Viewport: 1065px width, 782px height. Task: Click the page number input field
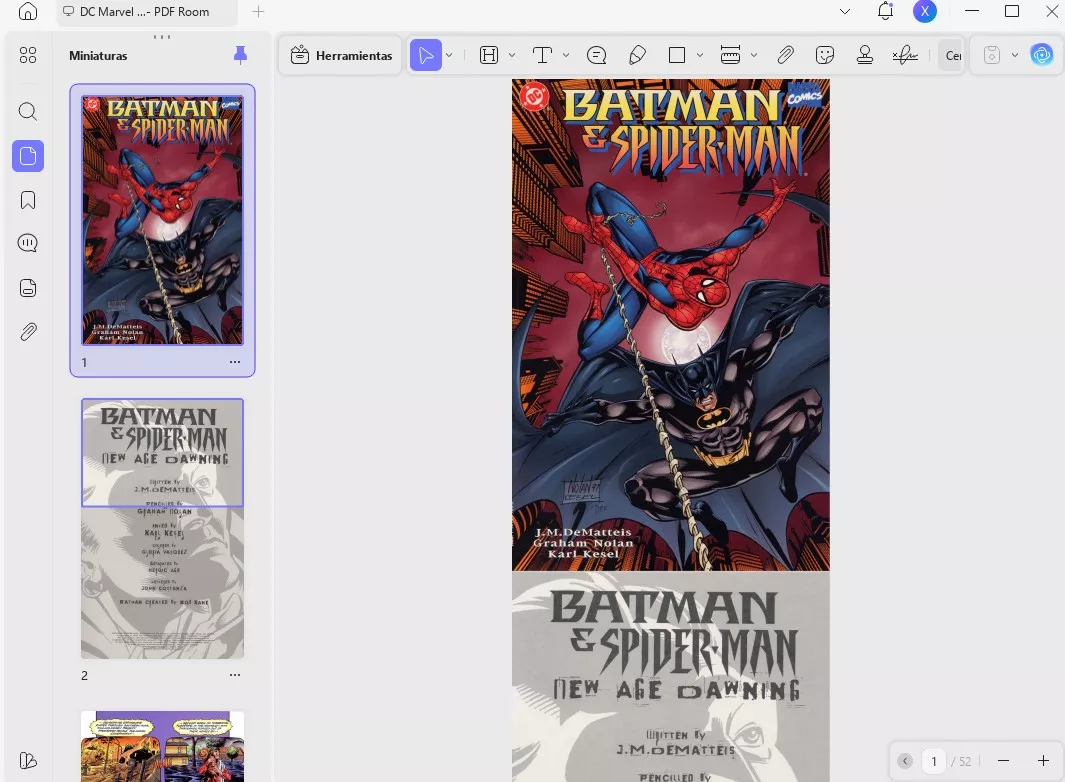934,761
